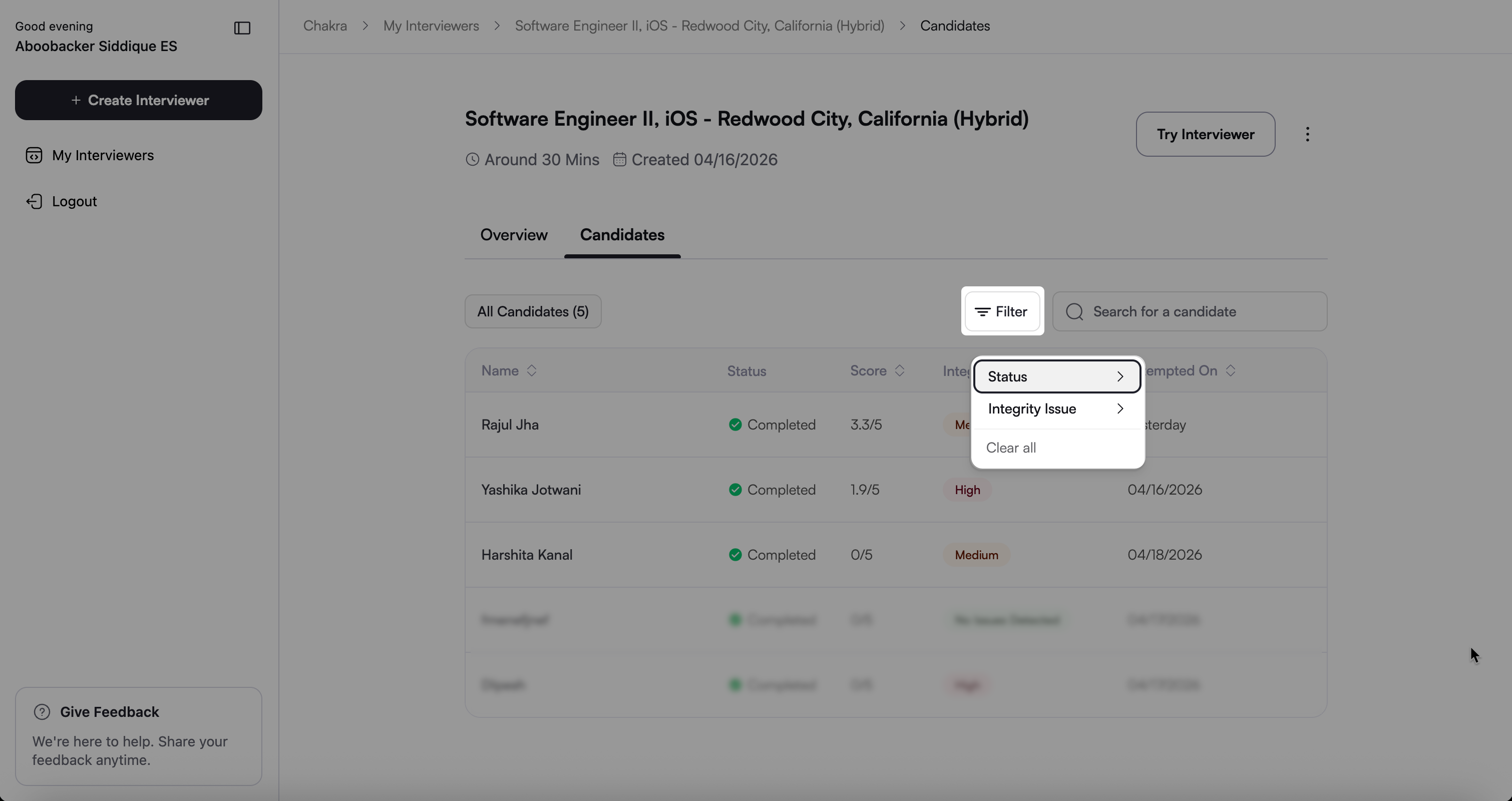Sort candidates by Score column arrows

pos(899,371)
